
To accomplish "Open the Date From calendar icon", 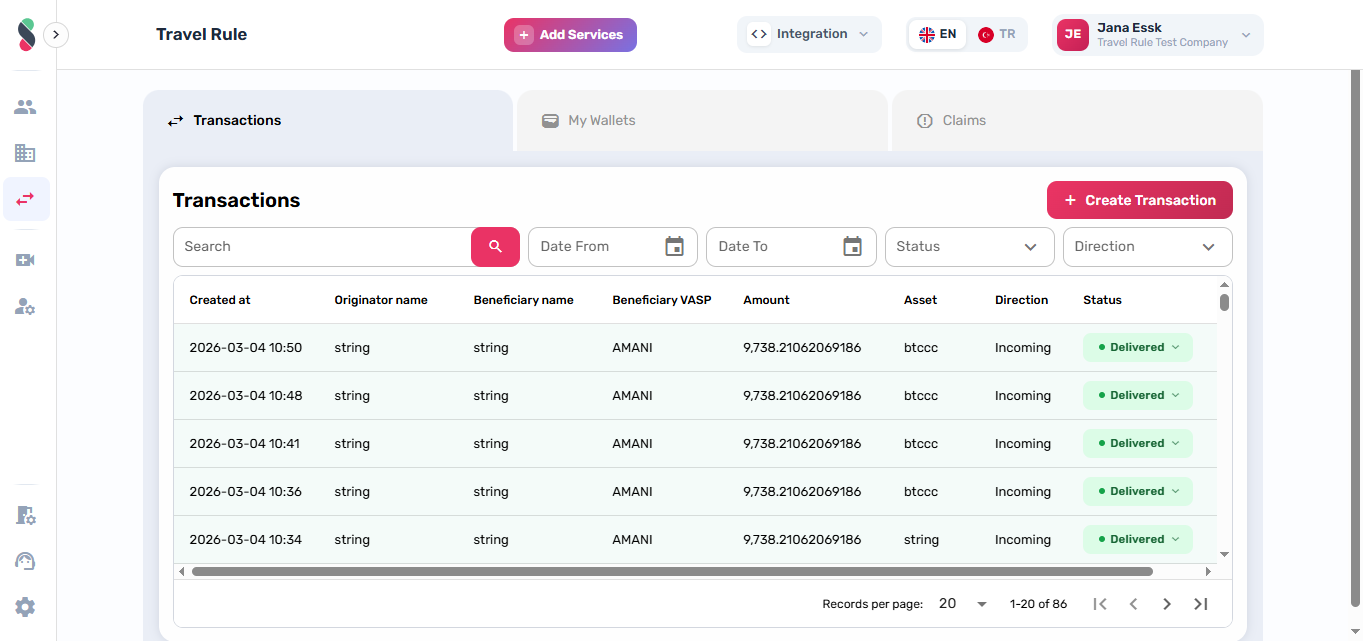I will coord(675,246).
